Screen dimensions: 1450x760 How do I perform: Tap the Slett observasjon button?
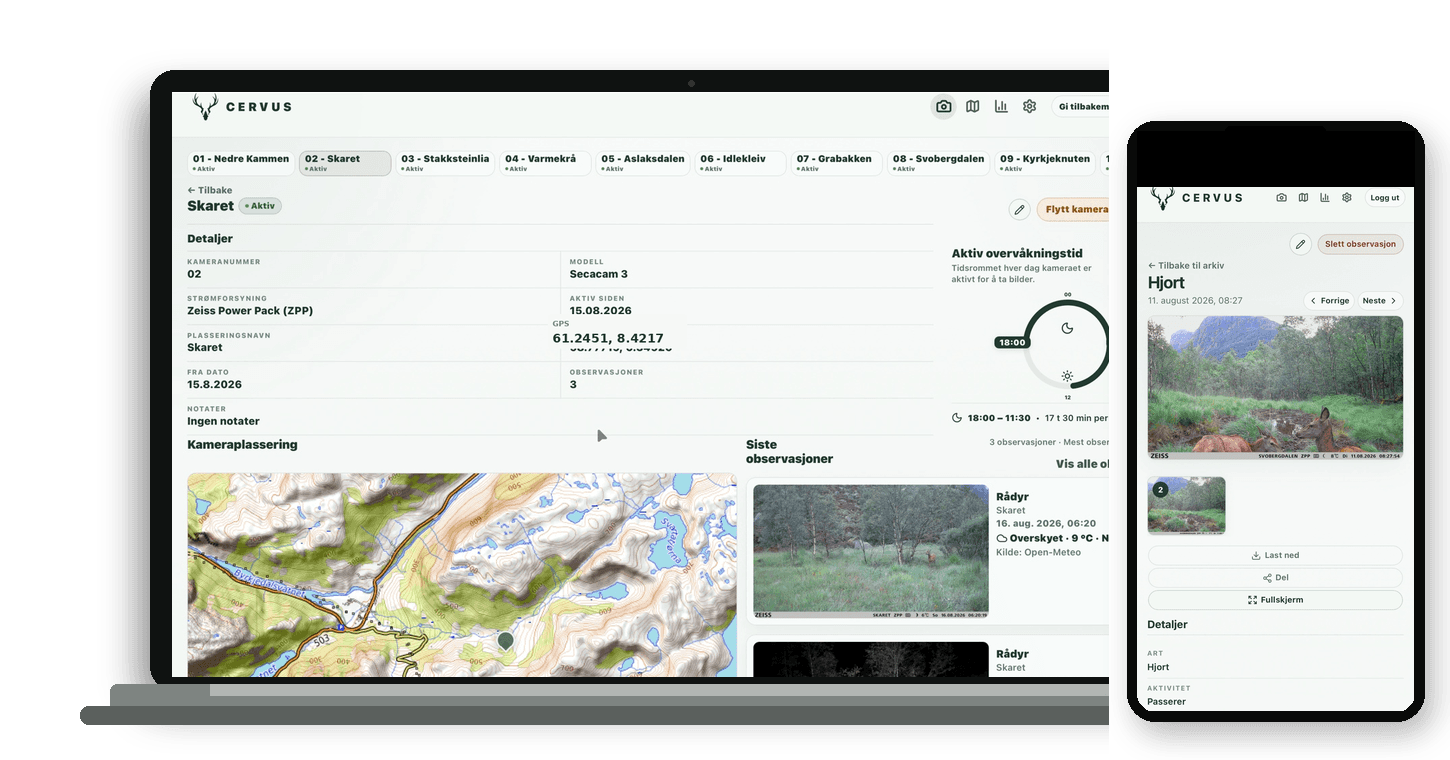1361,244
